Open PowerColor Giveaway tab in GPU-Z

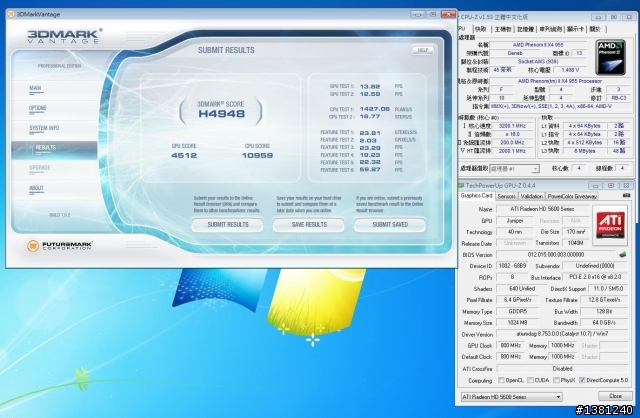click(x=572, y=196)
